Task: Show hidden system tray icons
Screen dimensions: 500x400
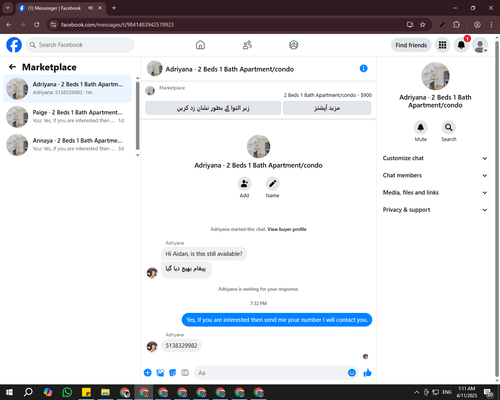Action: tap(416, 392)
